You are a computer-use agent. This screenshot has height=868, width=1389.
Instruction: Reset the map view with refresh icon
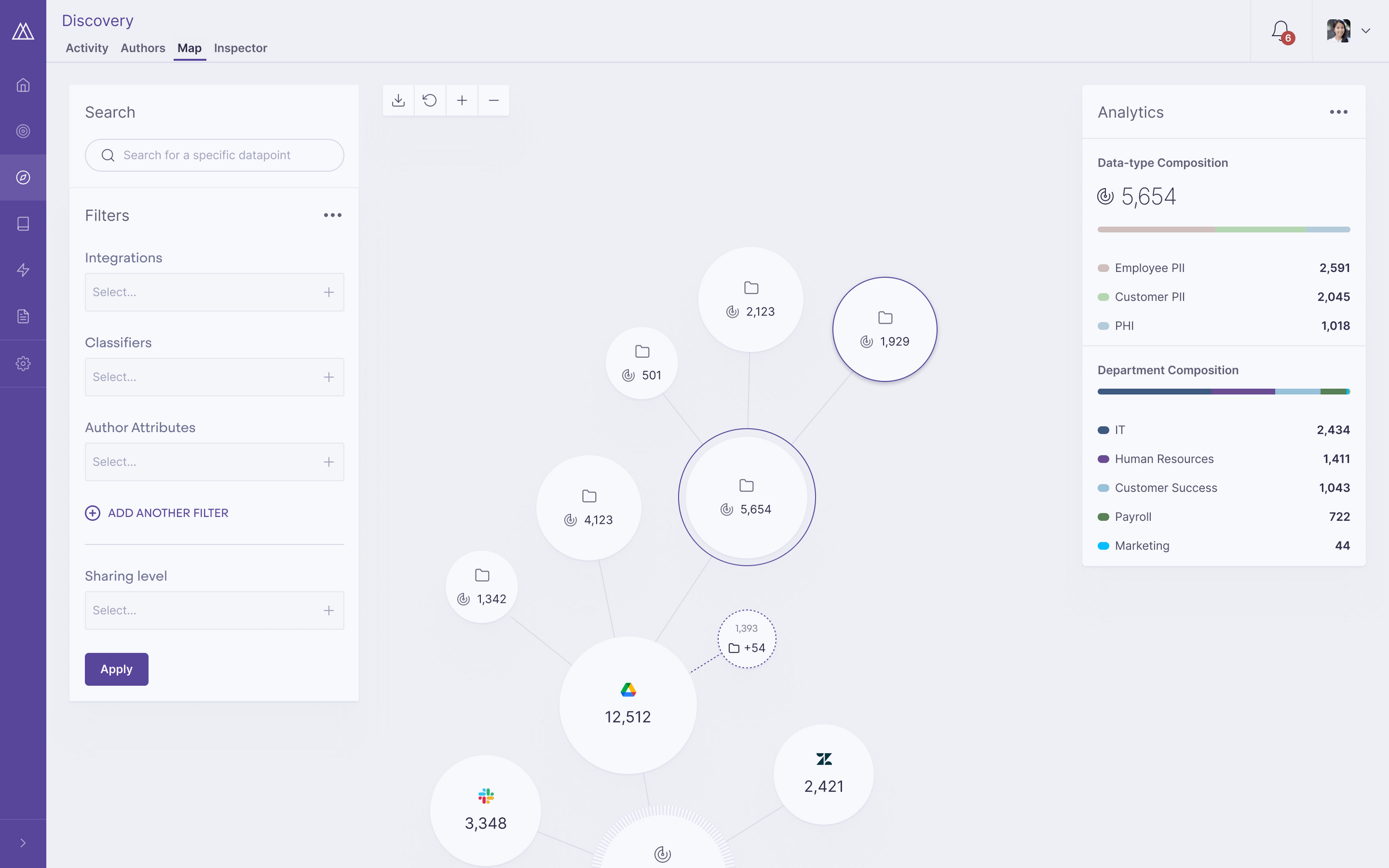430,100
